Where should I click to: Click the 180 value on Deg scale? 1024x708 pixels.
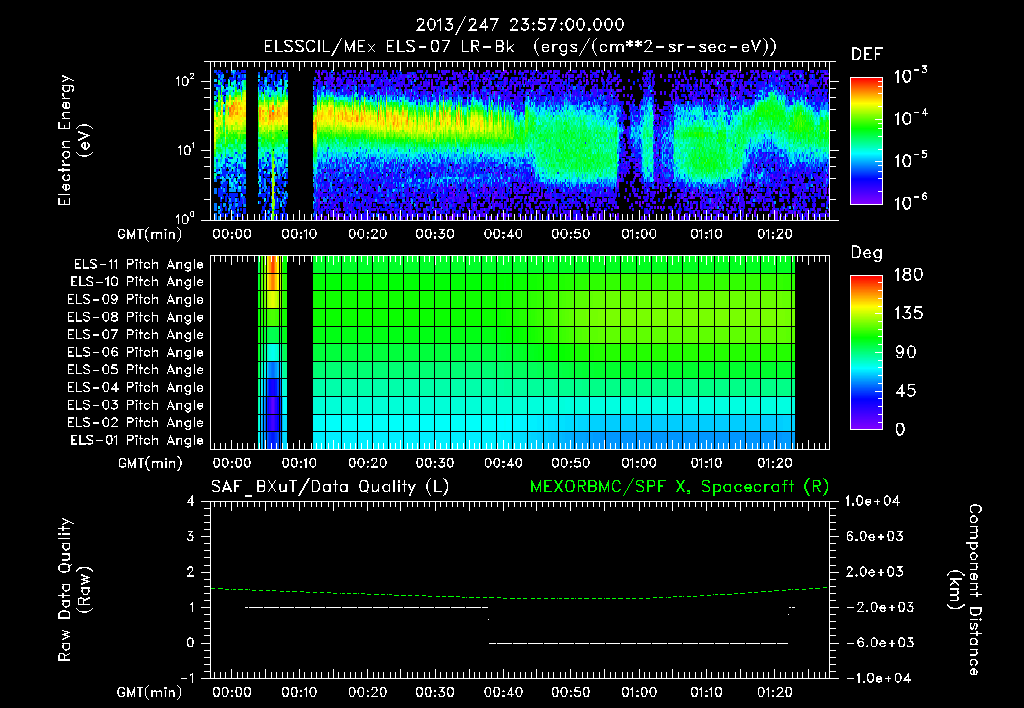908,275
